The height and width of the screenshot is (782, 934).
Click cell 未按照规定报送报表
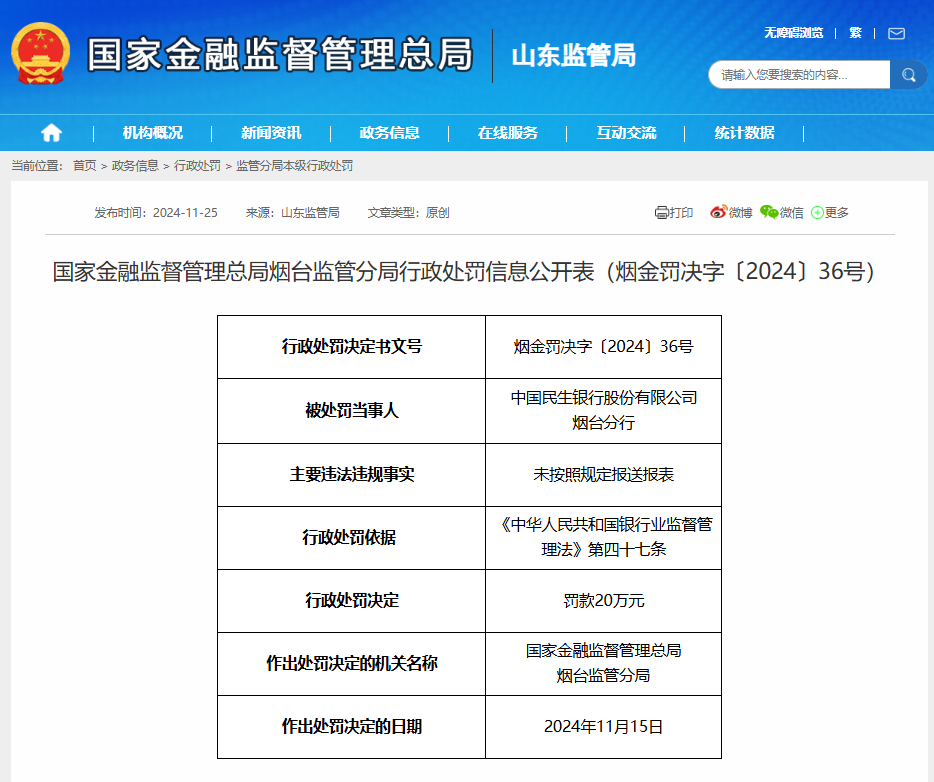coord(603,475)
